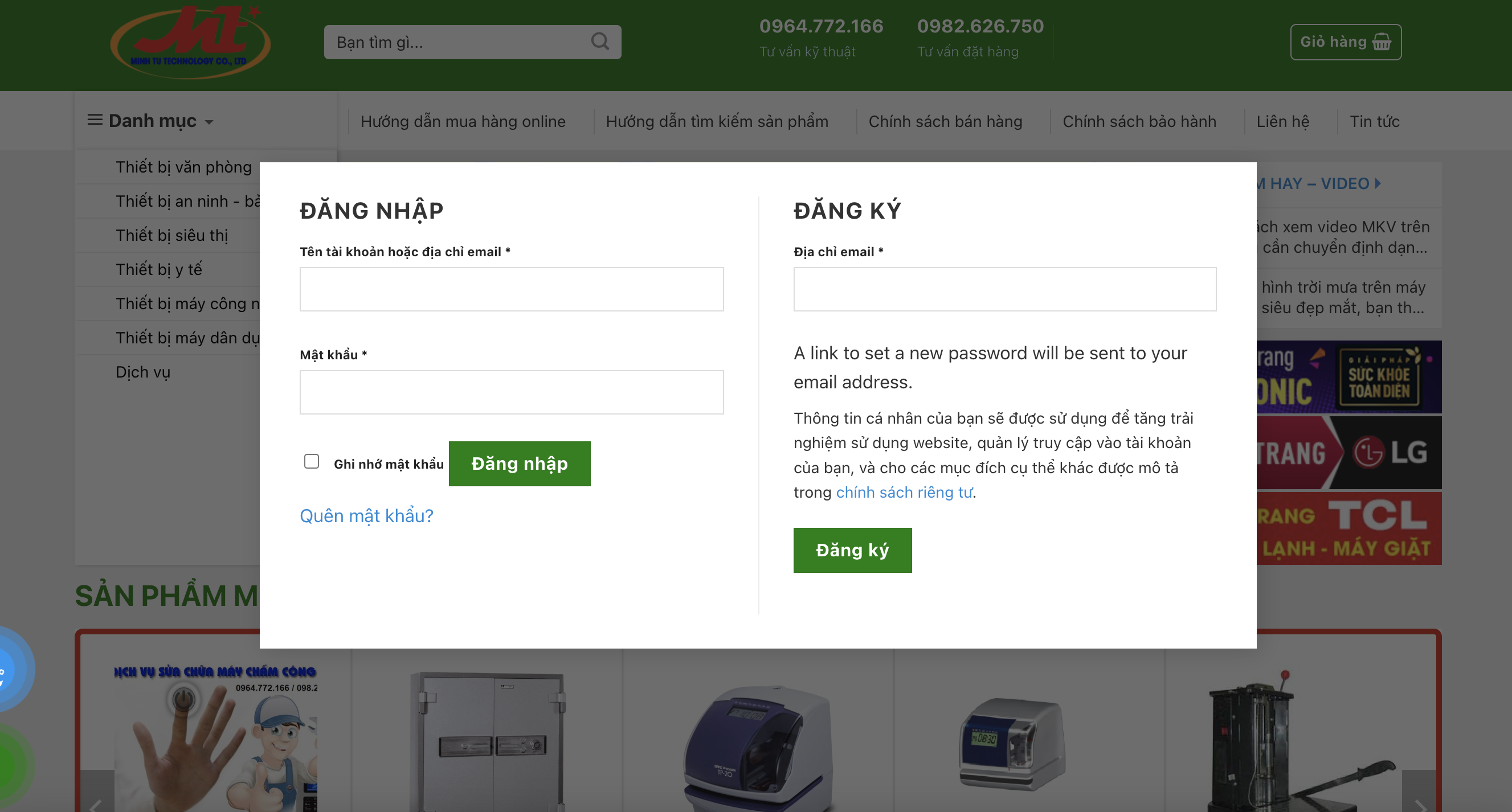Viewport: 1512px width, 812px height.
Task: Expand the Danh mục dropdown arrow
Action: point(209,122)
